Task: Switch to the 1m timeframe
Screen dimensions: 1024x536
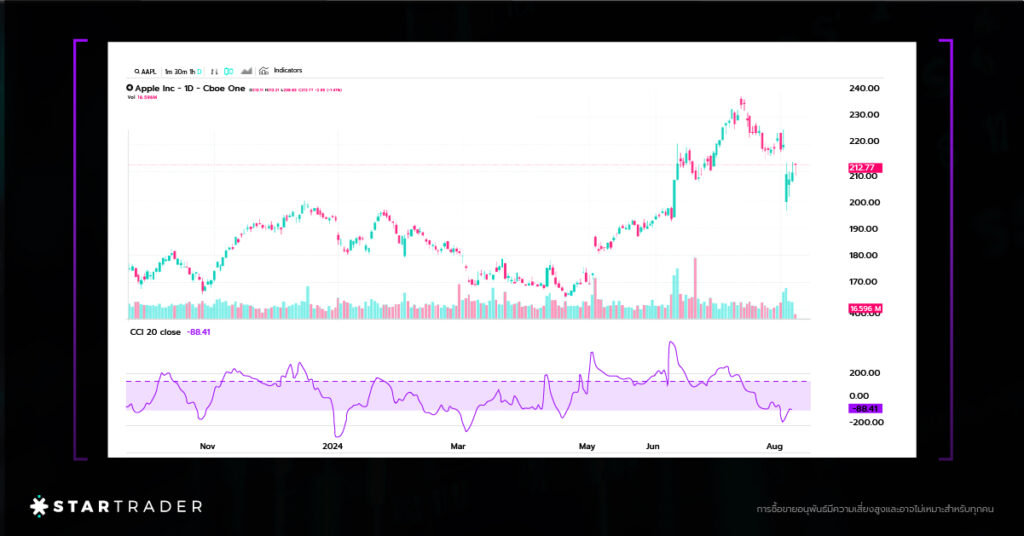Action: click(169, 71)
